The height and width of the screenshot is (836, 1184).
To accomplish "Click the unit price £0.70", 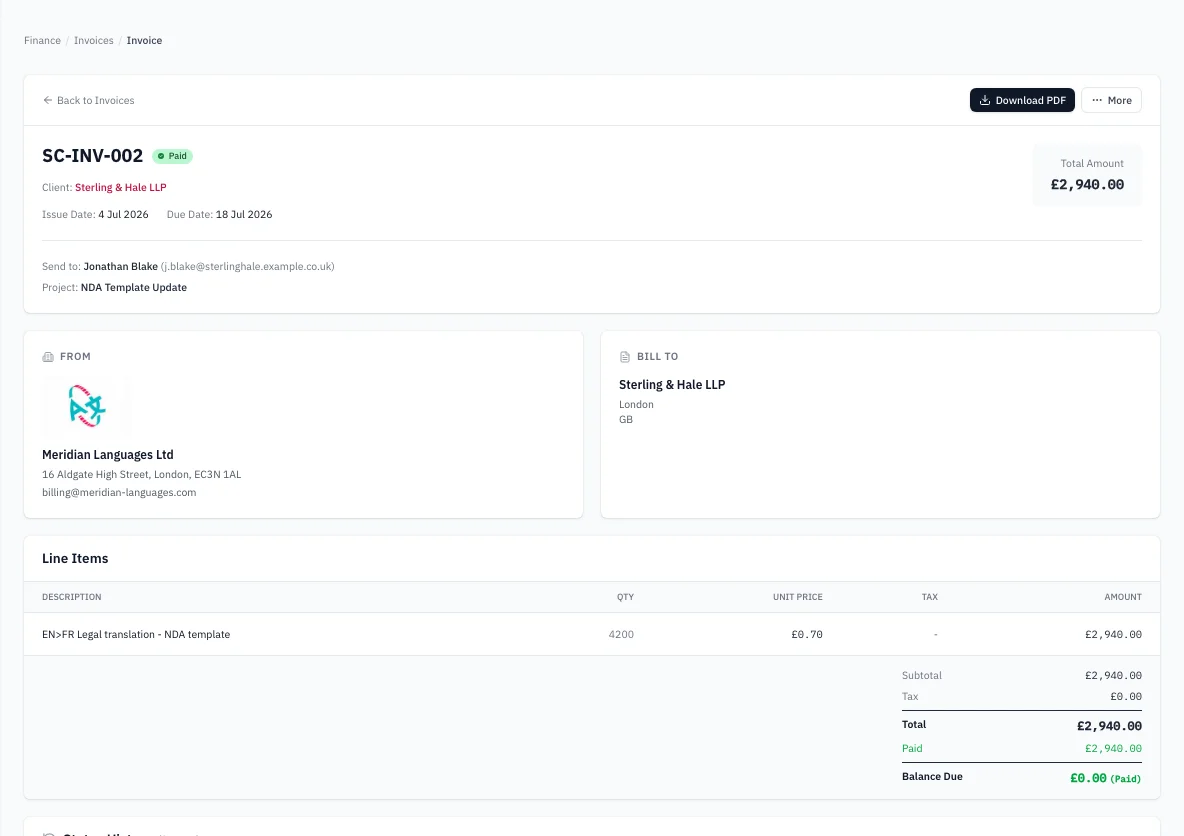I will [x=807, y=634].
